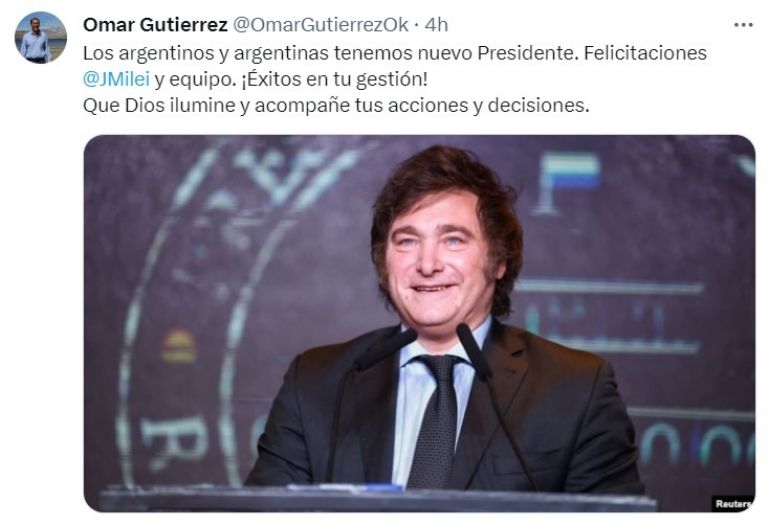Click the tweet line starting "Los argentinos y argentinas"
This screenshot has height=525, width=768.
(x=395, y=53)
